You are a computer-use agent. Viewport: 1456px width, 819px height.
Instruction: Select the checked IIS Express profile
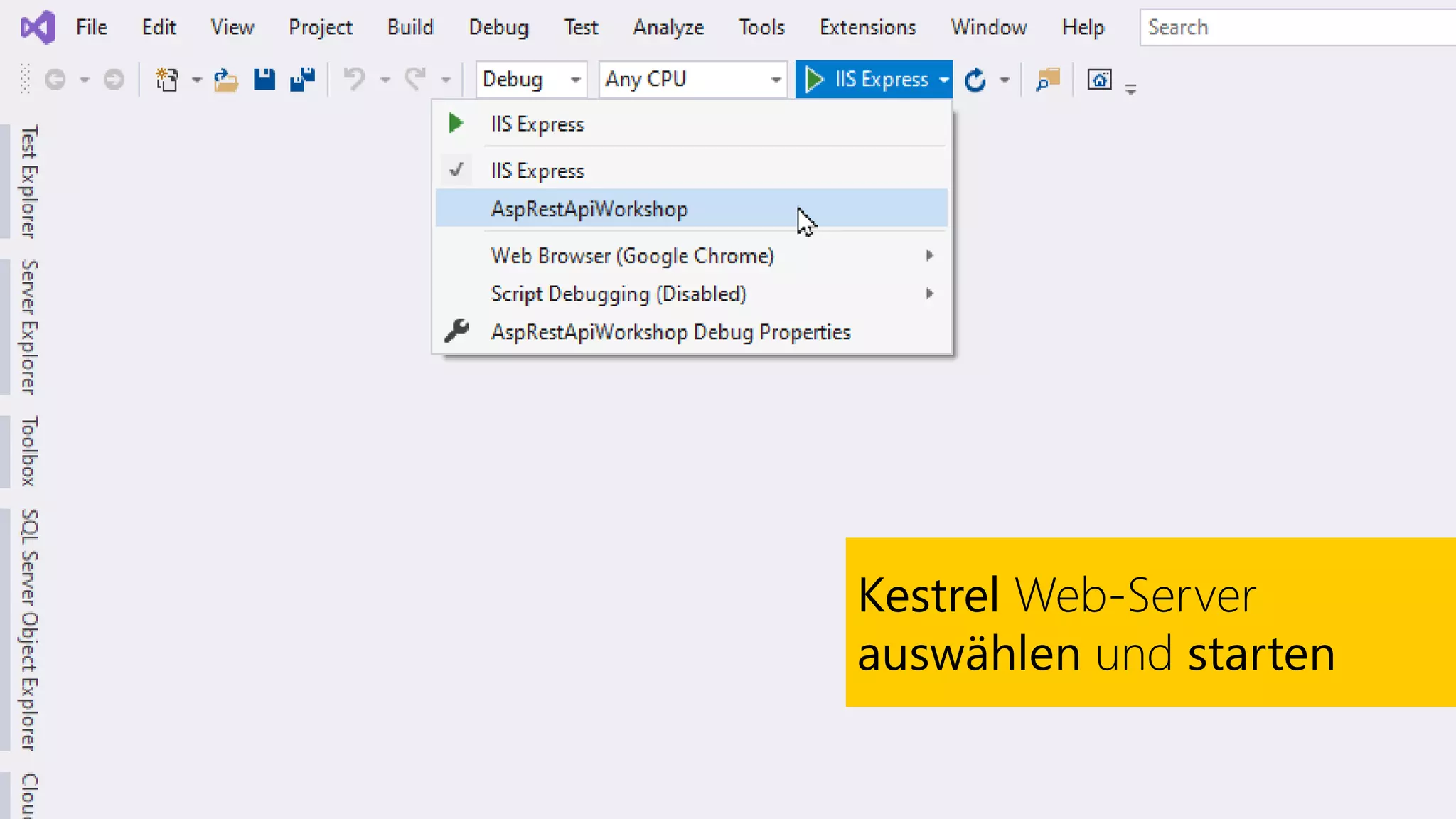pyautogui.click(x=691, y=171)
